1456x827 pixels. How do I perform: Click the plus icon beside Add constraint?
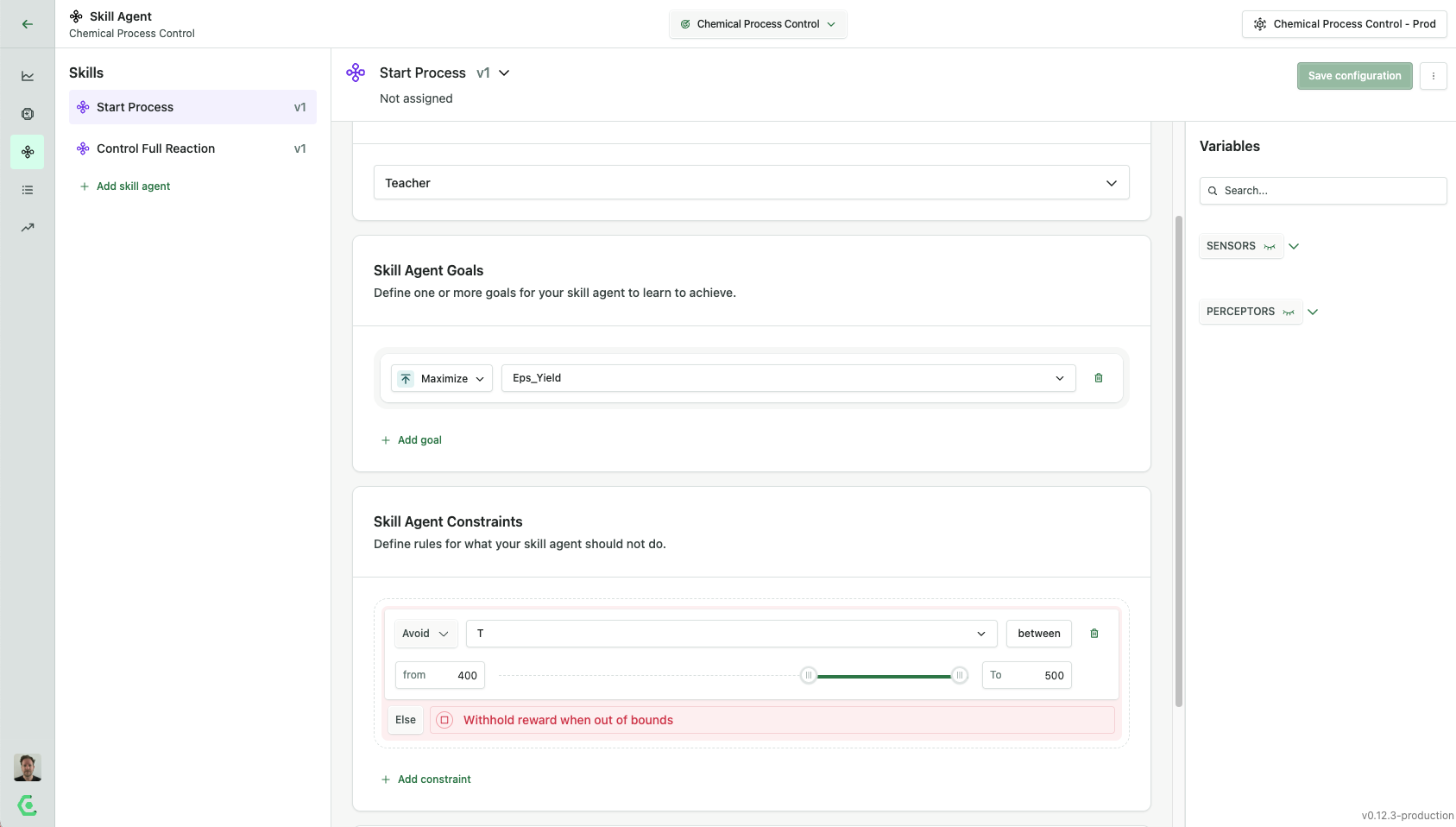click(x=386, y=780)
